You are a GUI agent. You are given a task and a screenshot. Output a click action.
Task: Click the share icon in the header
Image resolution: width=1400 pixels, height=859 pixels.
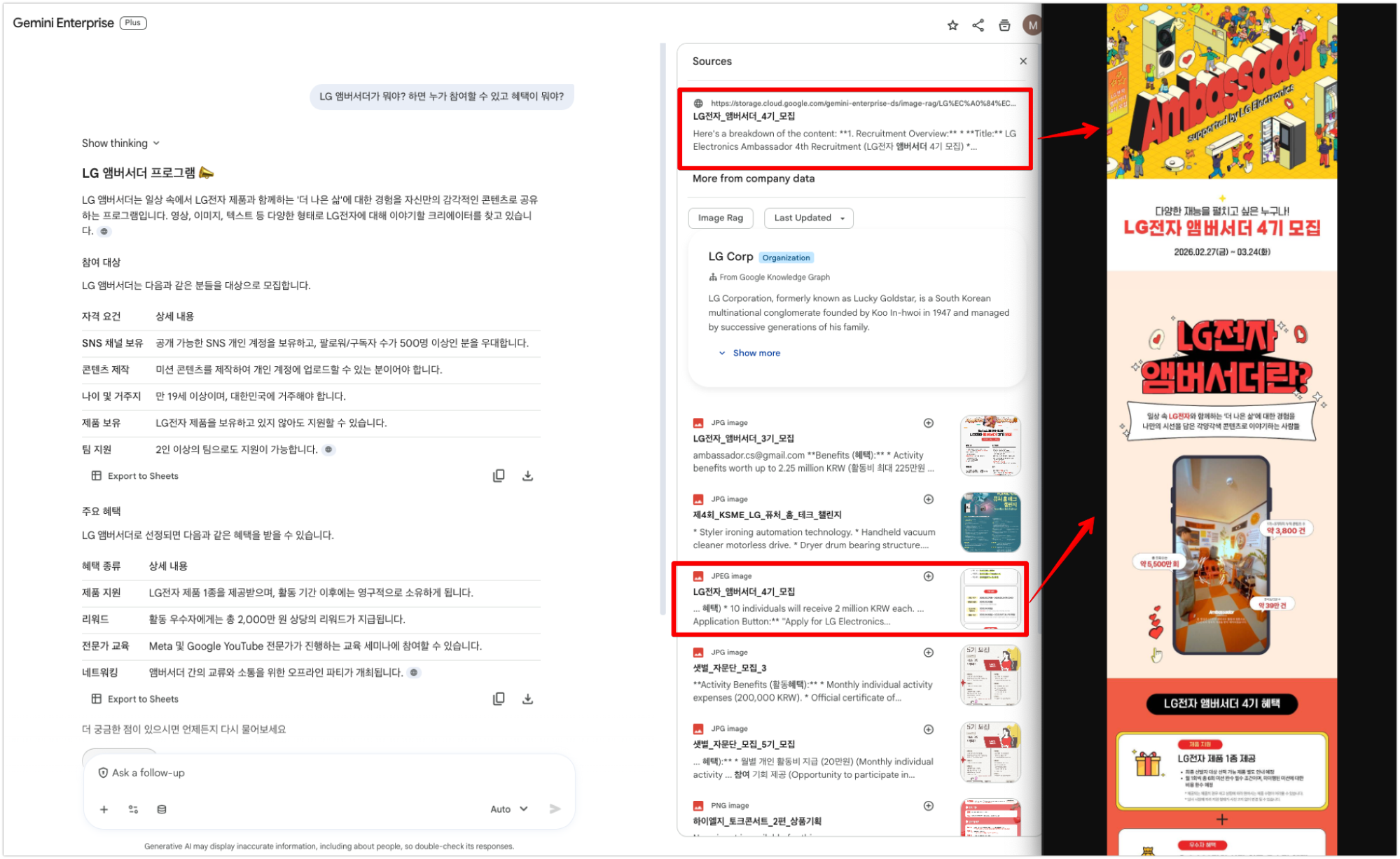coord(978,26)
